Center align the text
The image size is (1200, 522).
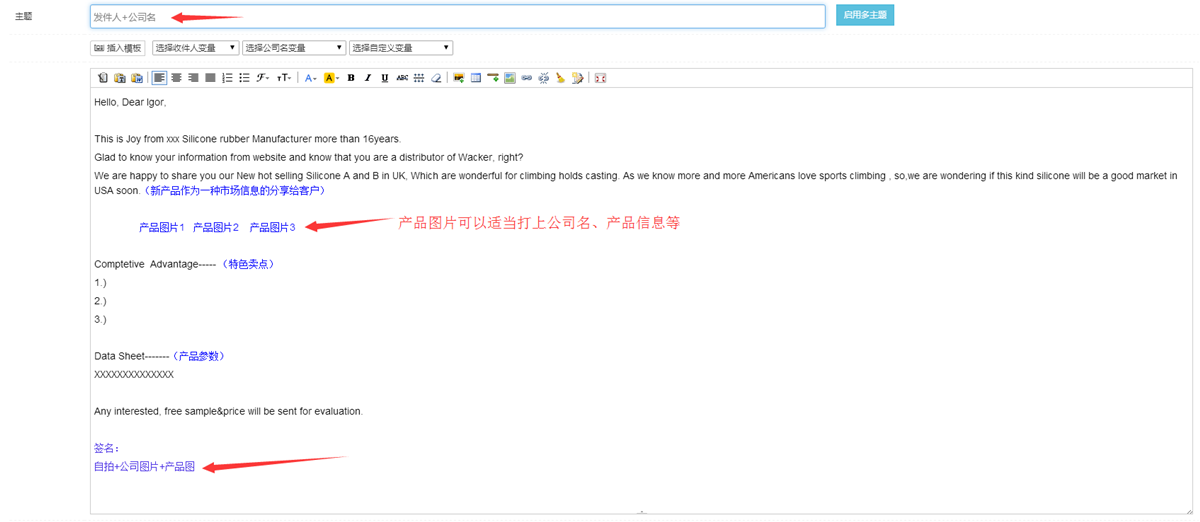coord(176,78)
